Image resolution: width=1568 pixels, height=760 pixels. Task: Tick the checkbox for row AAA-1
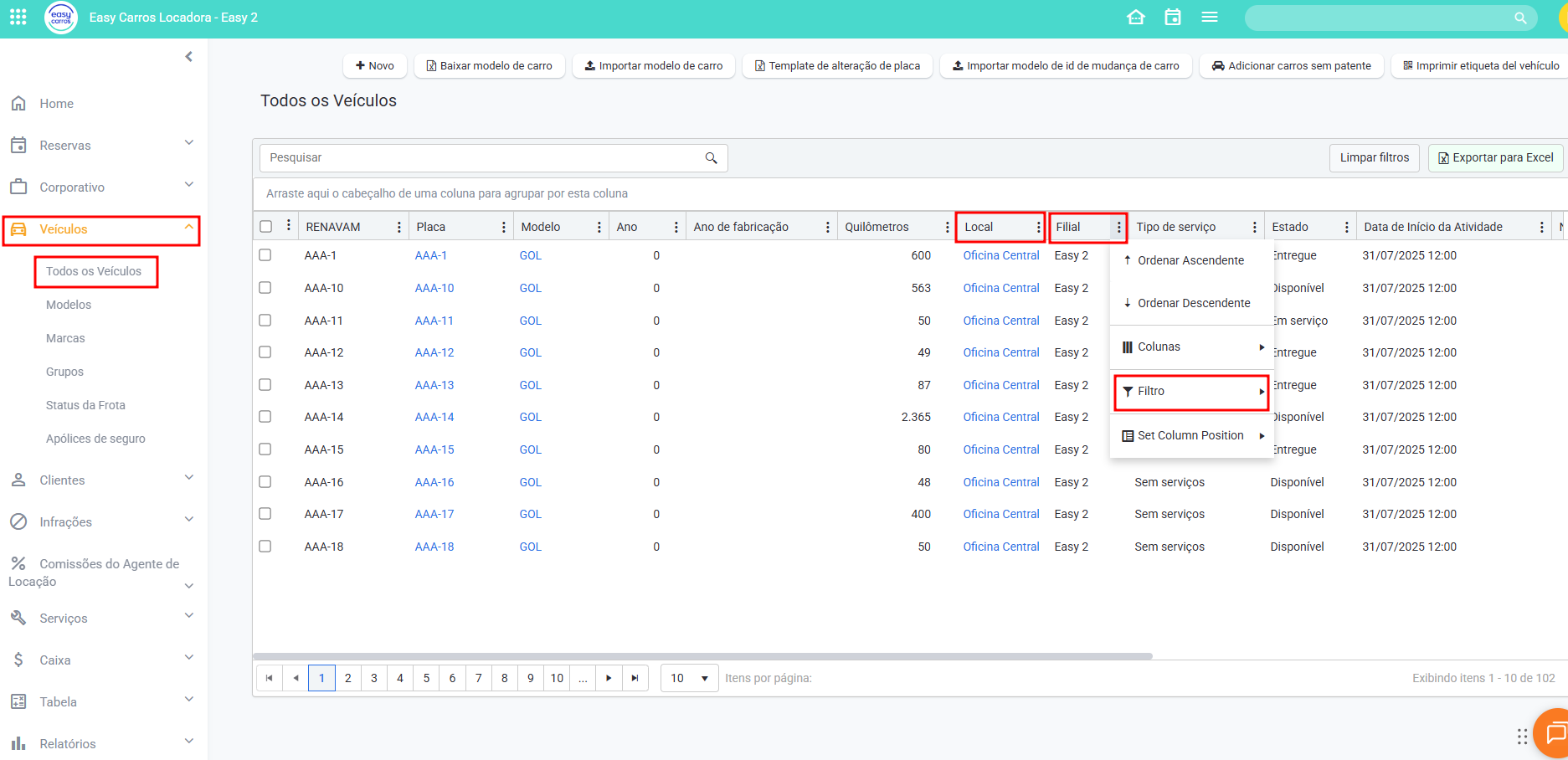click(265, 255)
